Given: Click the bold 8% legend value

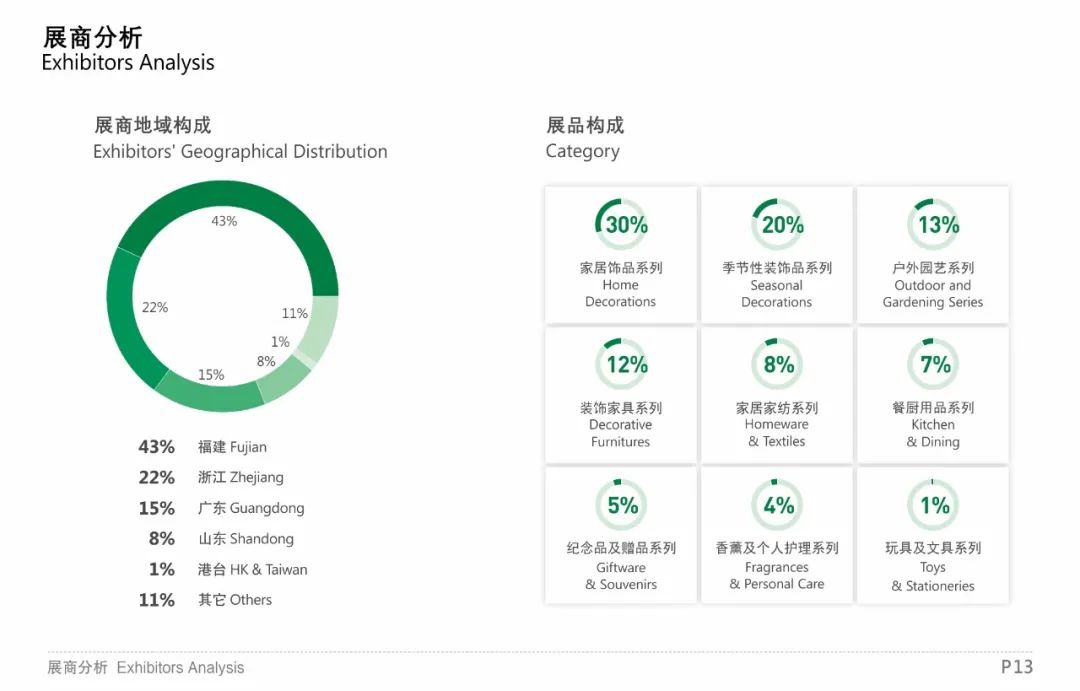Looking at the screenshot, I should (x=162, y=539).
